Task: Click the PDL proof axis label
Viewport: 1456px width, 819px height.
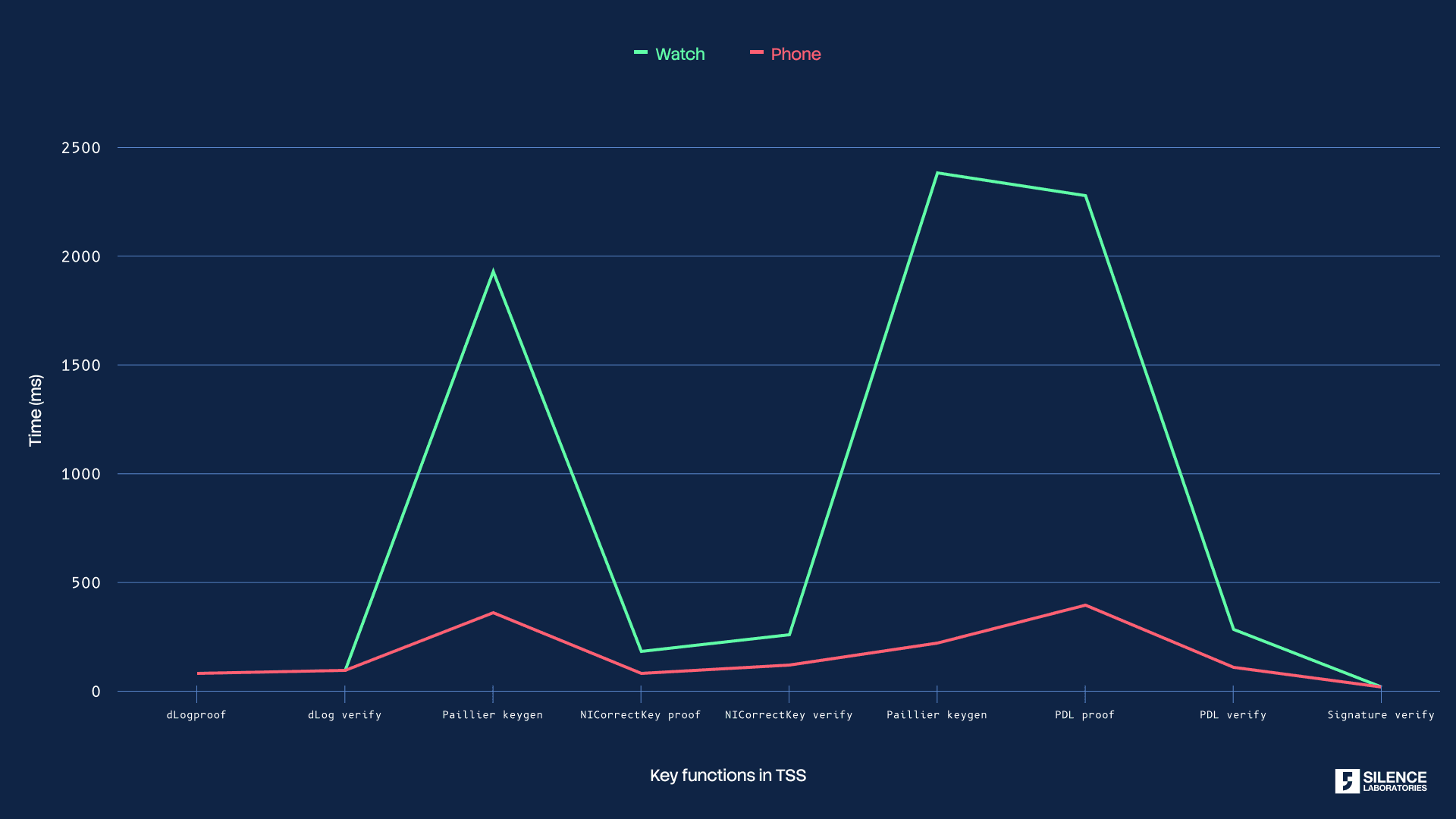Action: pos(1084,714)
